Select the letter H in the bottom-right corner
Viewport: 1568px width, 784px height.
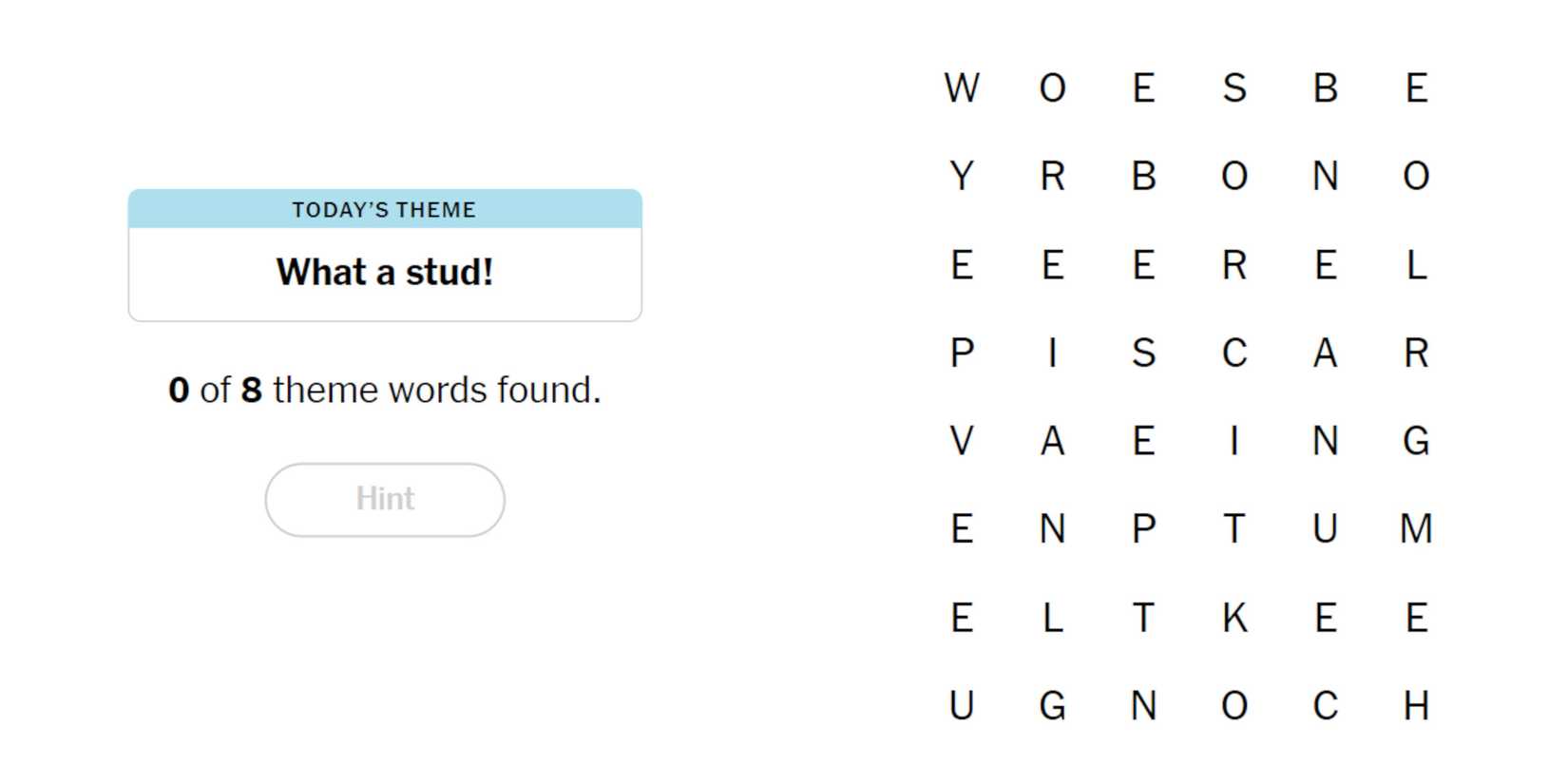pyautogui.click(x=1416, y=706)
